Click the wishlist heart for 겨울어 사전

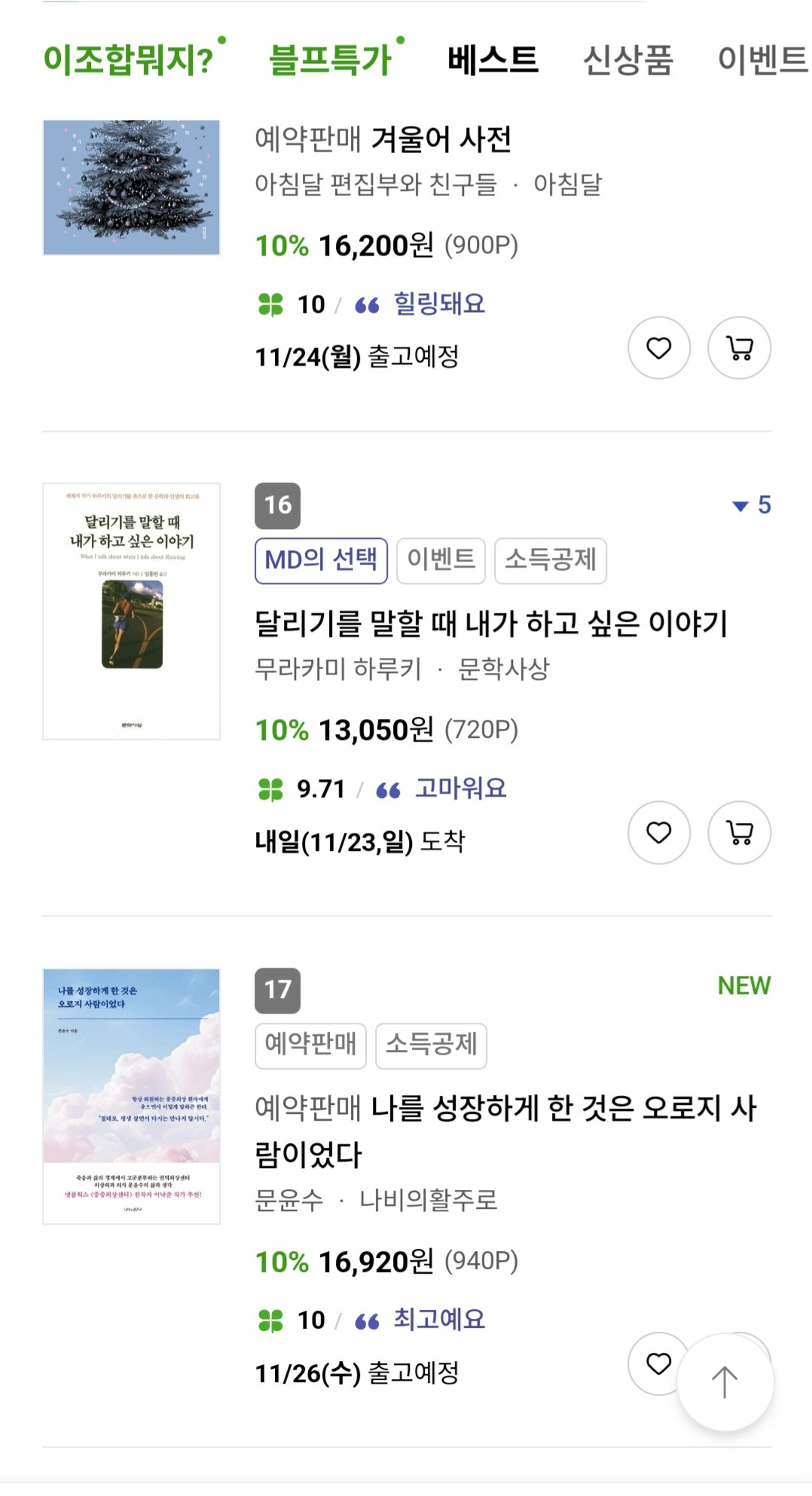(660, 347)
